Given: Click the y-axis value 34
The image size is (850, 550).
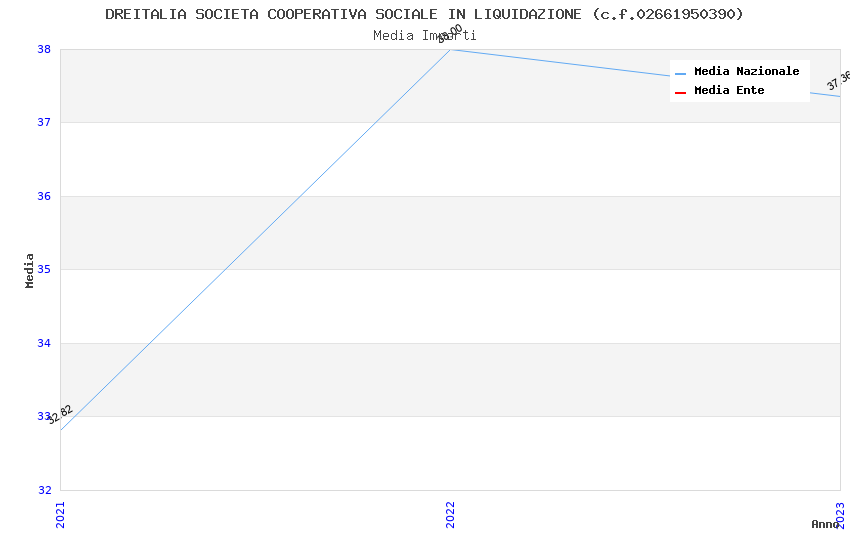Looking at the screenshot, I should click(44, 343).
